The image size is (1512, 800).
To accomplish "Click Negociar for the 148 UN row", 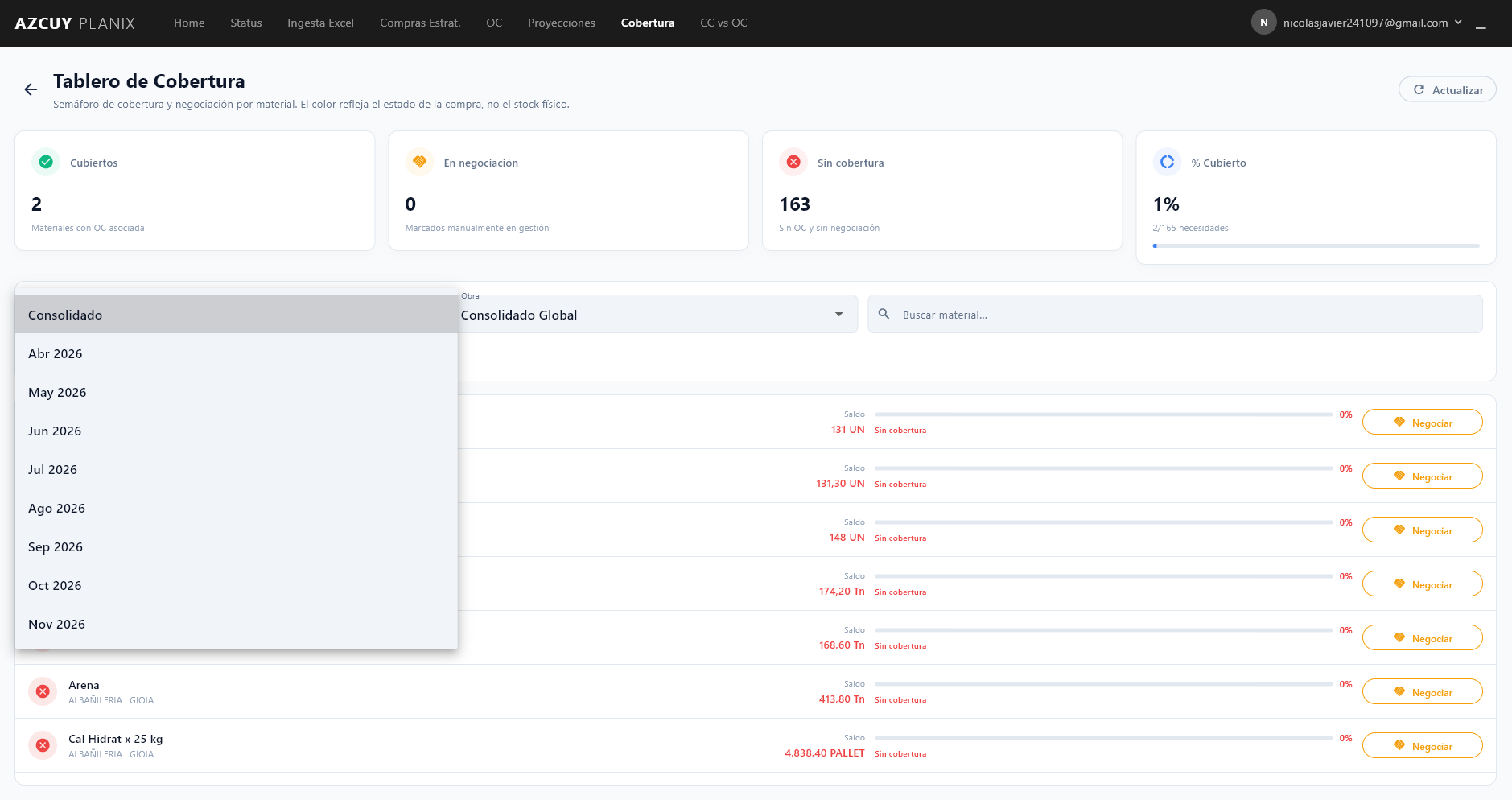I will click(x=1422, y=530).
